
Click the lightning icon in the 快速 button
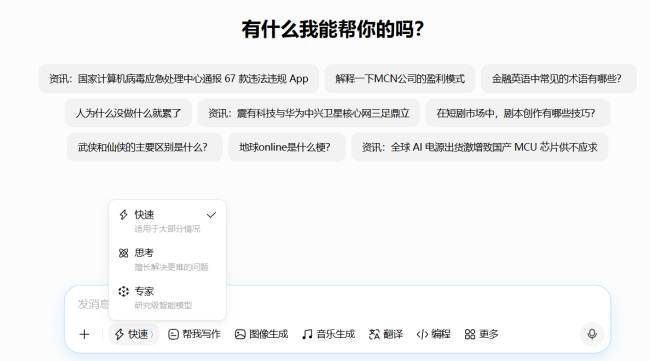click(x=119, y=334)
